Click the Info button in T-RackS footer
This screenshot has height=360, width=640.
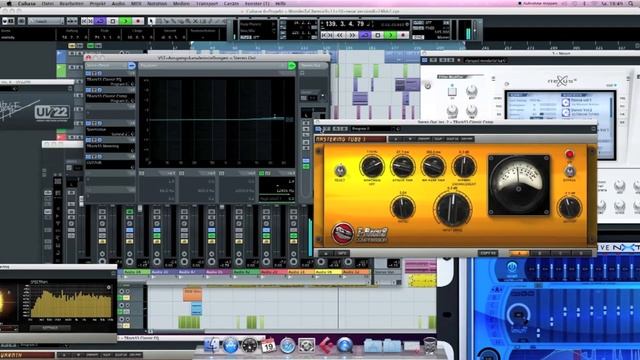[342, 253]
